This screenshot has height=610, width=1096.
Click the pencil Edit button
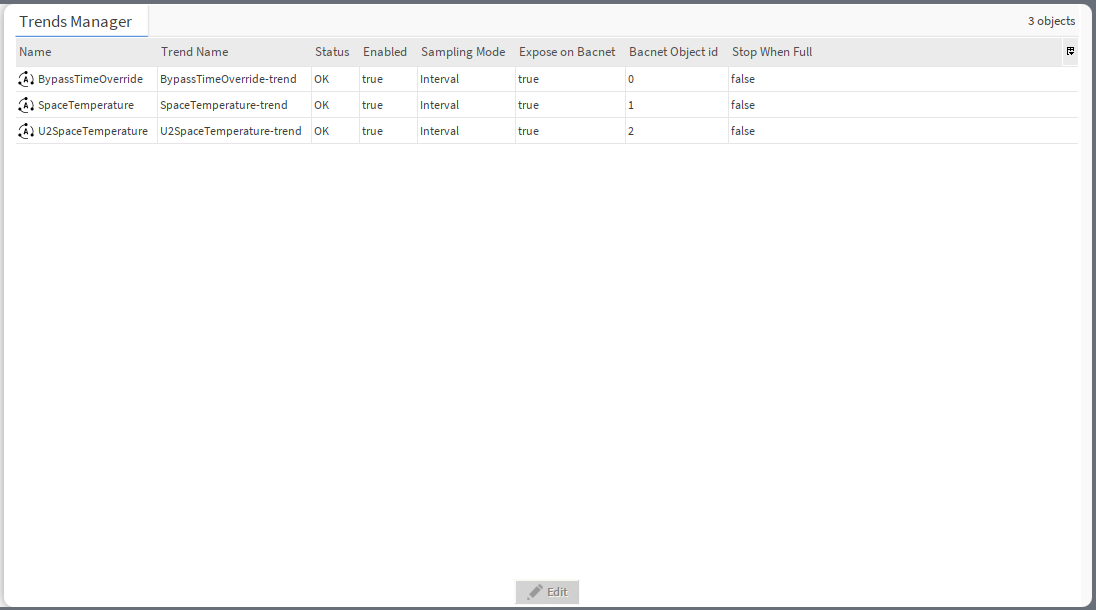(547, 592)
